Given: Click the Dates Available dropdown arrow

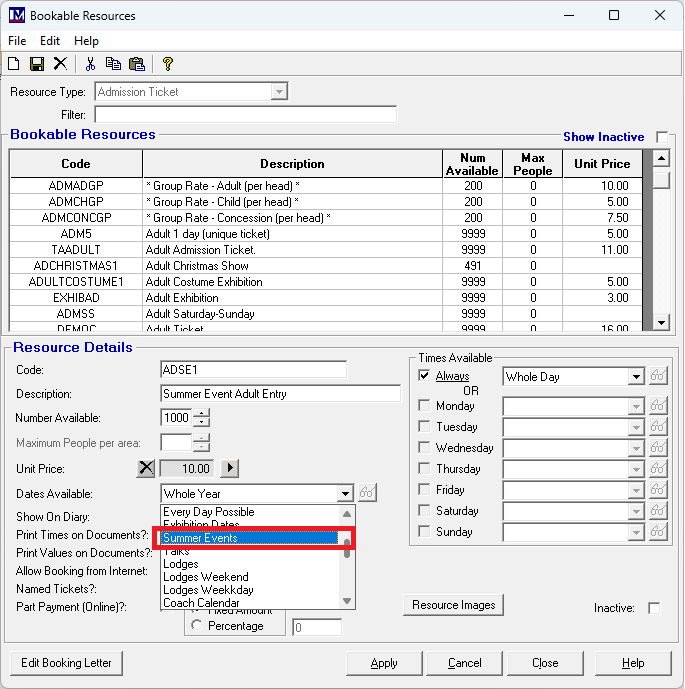Looking at the screenshot, I should [345, 493].
